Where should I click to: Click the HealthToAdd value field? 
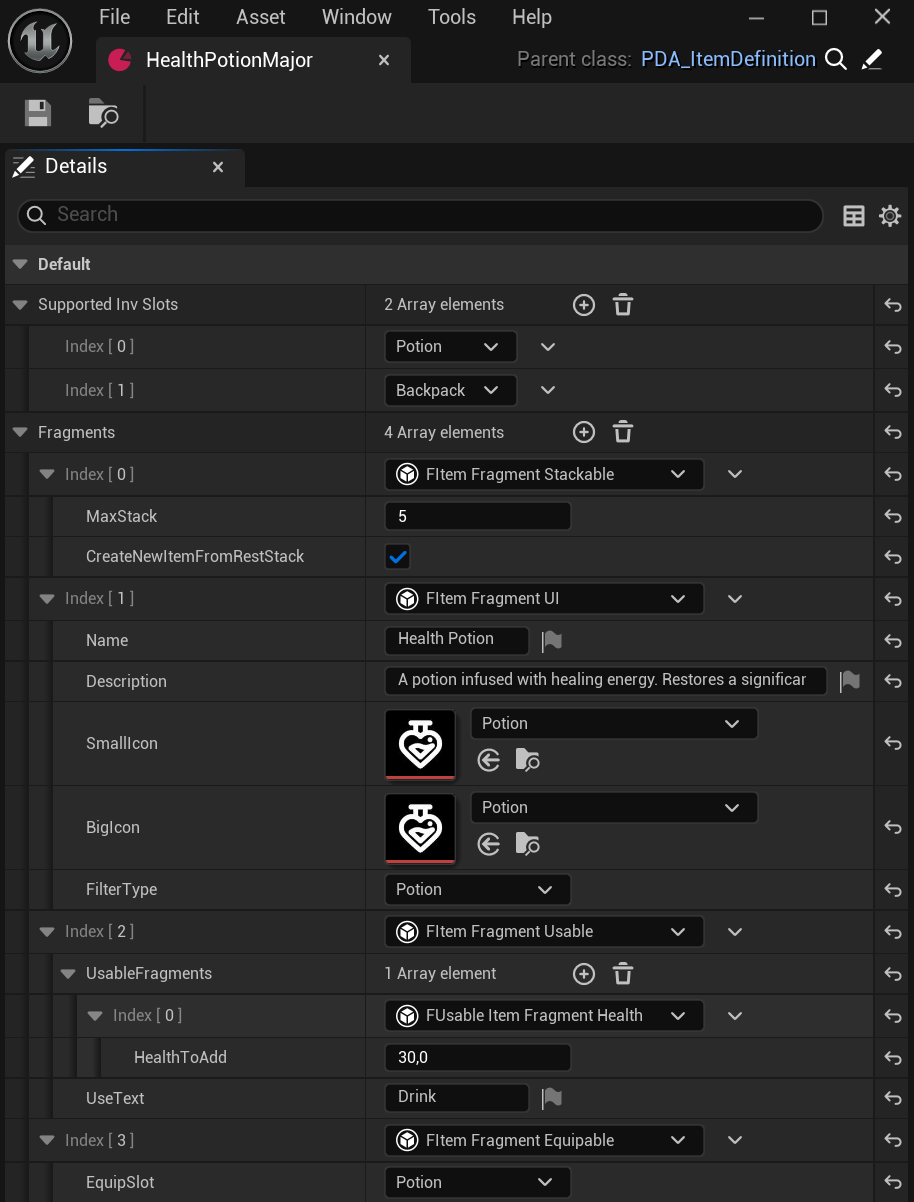click(477, 1057)
